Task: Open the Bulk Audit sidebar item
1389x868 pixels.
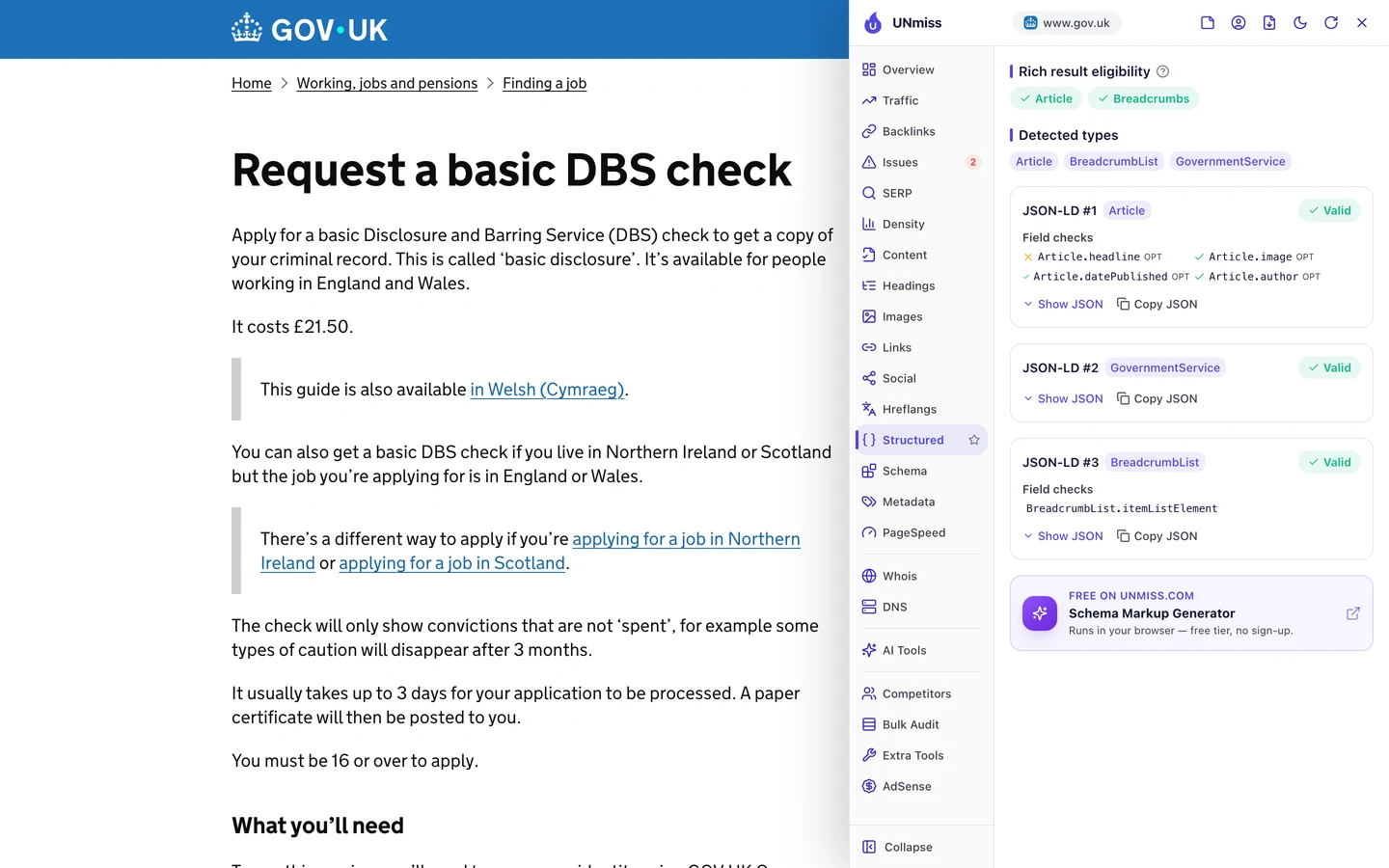Action: coord(921,724)
